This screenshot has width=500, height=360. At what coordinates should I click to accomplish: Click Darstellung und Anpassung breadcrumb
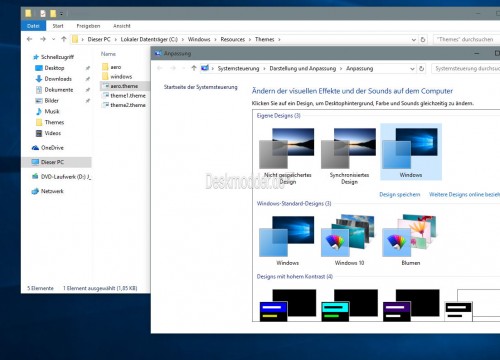[x=303, y=68]
